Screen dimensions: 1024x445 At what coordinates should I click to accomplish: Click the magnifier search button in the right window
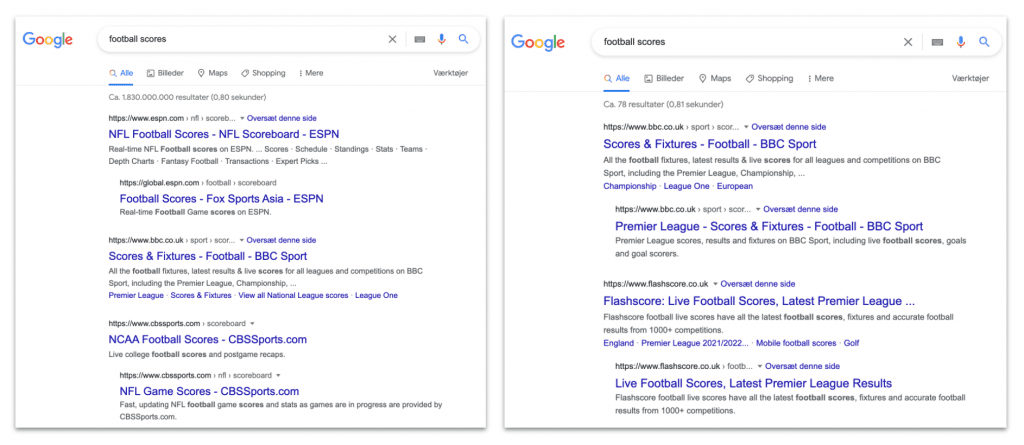pyautogui.click(x=984, y=42)
